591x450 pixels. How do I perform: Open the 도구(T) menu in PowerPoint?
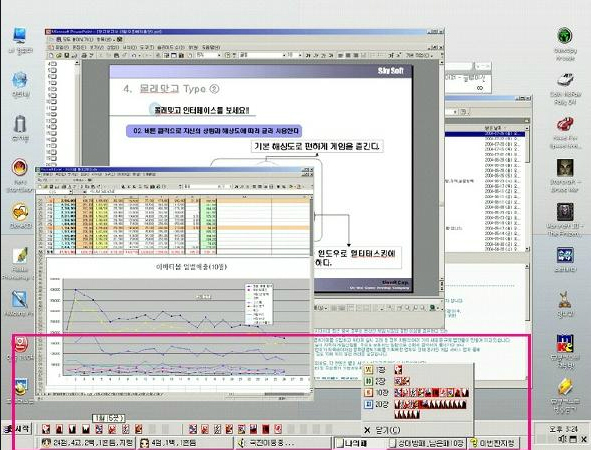tap(147, 47)
